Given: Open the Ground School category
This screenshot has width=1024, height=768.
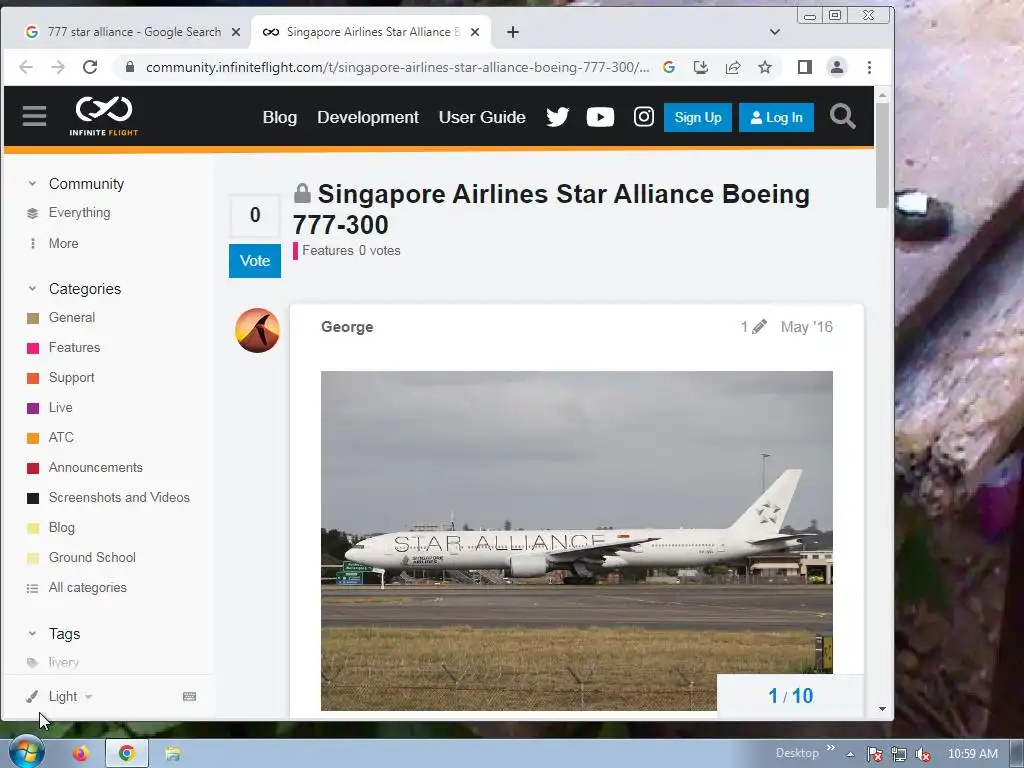Looking at the screenshot, I should [92, 558].
